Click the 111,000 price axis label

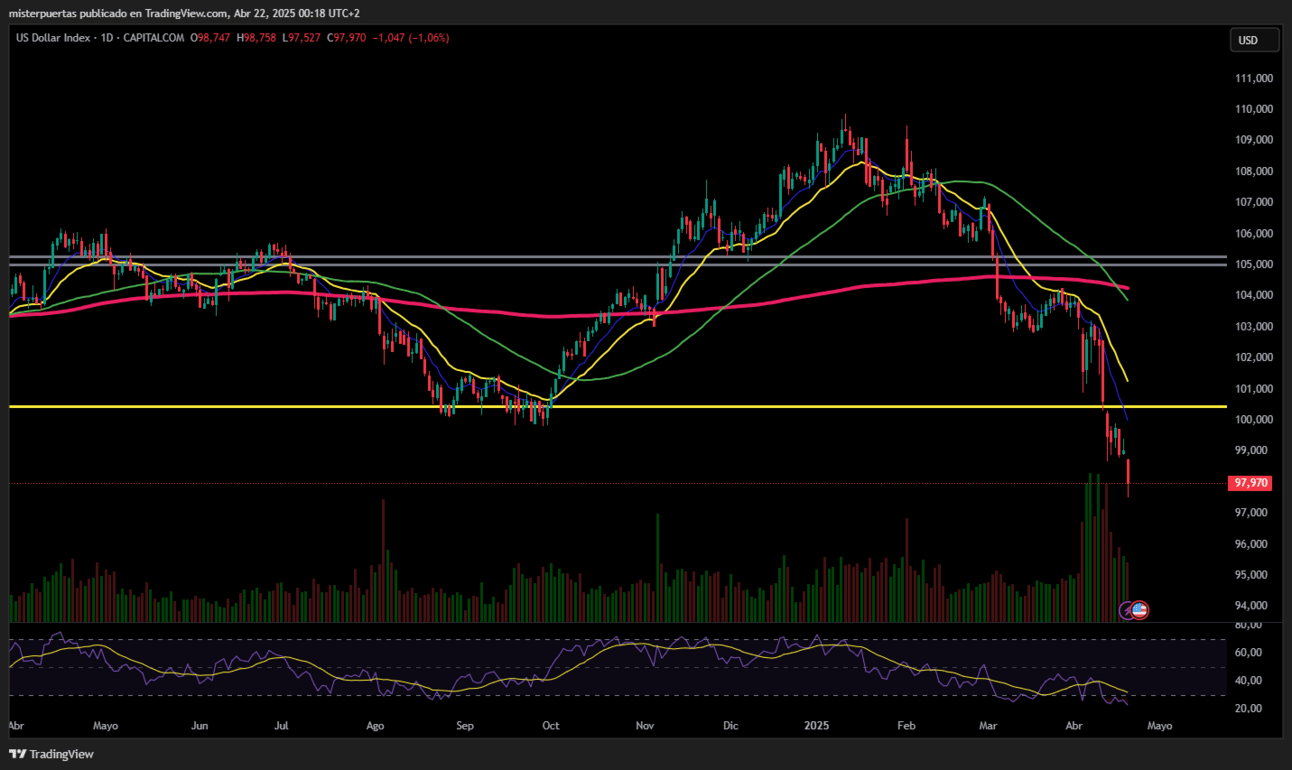1256,78
